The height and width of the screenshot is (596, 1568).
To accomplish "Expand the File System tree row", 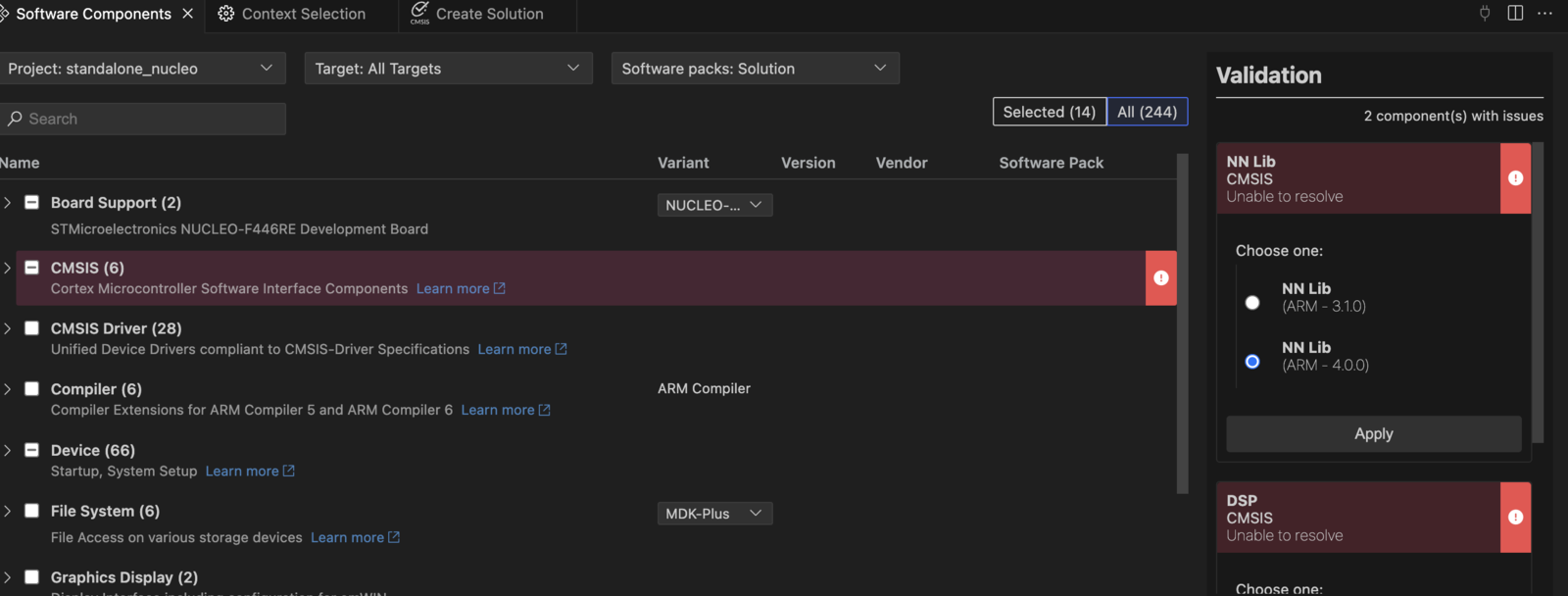I will point(8,511).
